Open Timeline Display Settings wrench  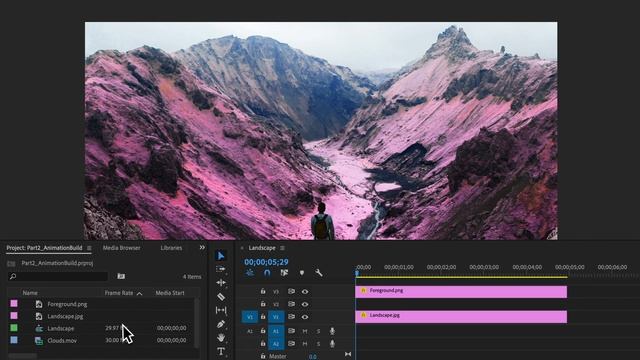click(319, 273)
